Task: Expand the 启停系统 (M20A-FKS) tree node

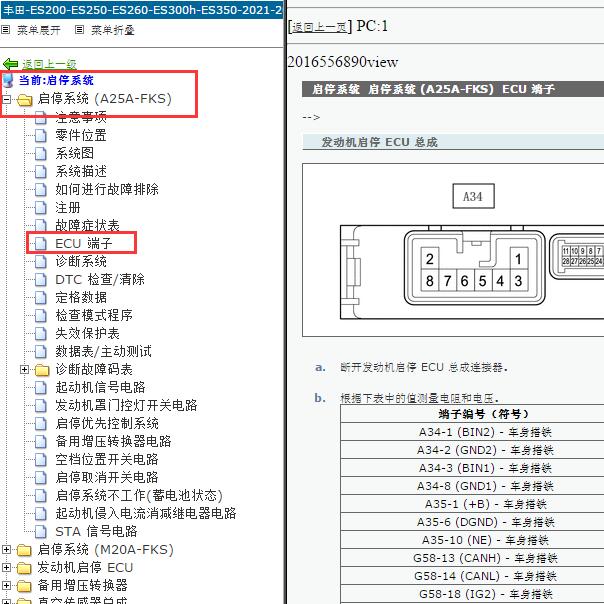Action: click(x=7, y=550)
